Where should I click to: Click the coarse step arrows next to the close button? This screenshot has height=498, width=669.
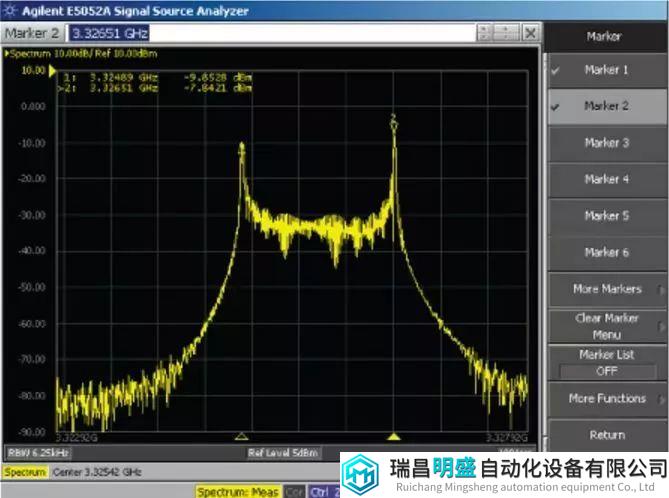506,33
